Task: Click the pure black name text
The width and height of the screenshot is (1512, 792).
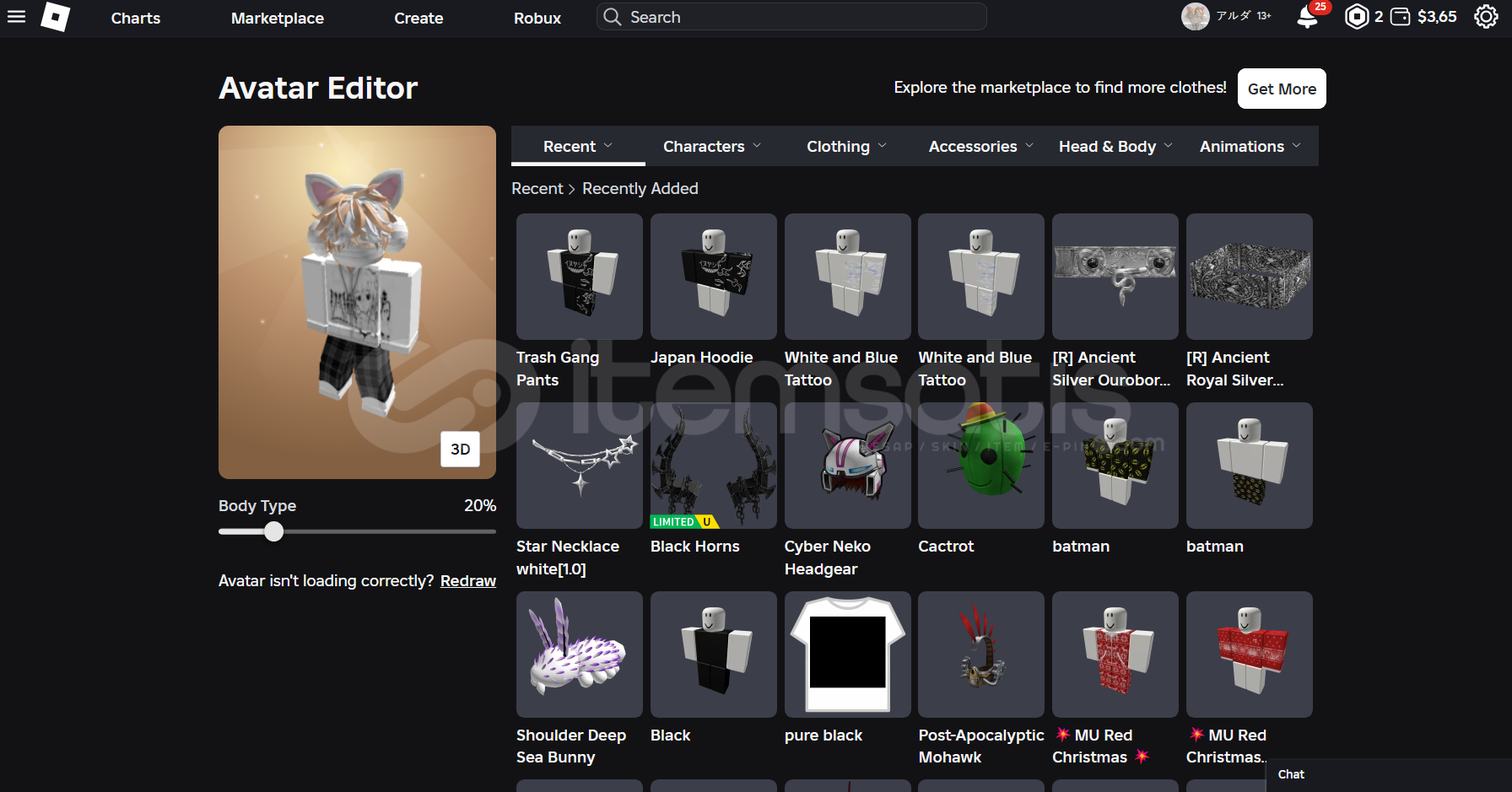Action: pos(823,735)
